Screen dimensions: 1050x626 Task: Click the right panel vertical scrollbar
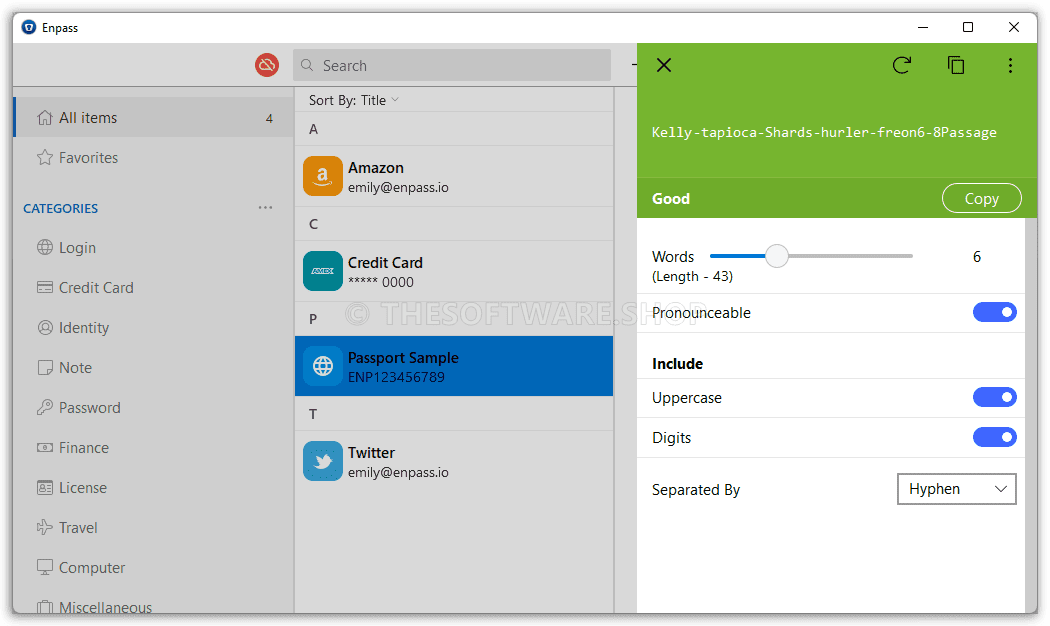click(x=1031, y=415)
